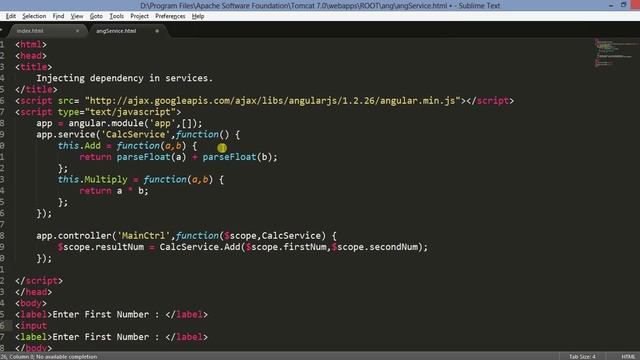Image resolution: width=640 pixels, height=360 pixels.
Task: Click the closing '</head>' tag
Action: pyautogui.click(x=33, y=292)
